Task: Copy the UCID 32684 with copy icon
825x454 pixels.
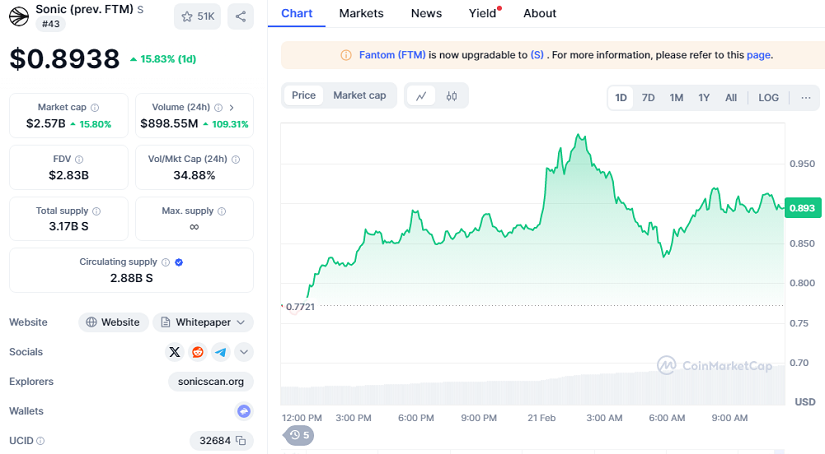Action: pyautogui.click(x=241, y=441)
